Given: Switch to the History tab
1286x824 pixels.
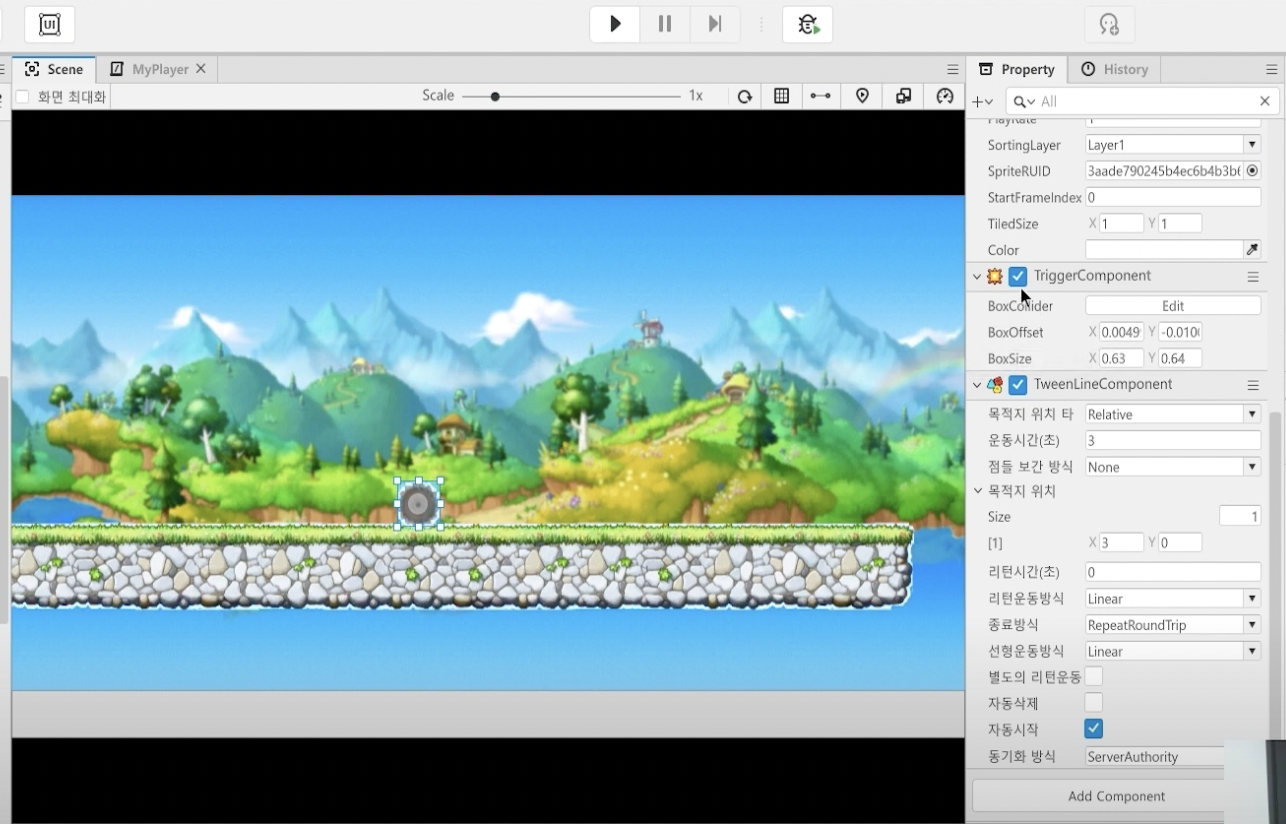Looking at the screenshot, I should click(1115, 69).
